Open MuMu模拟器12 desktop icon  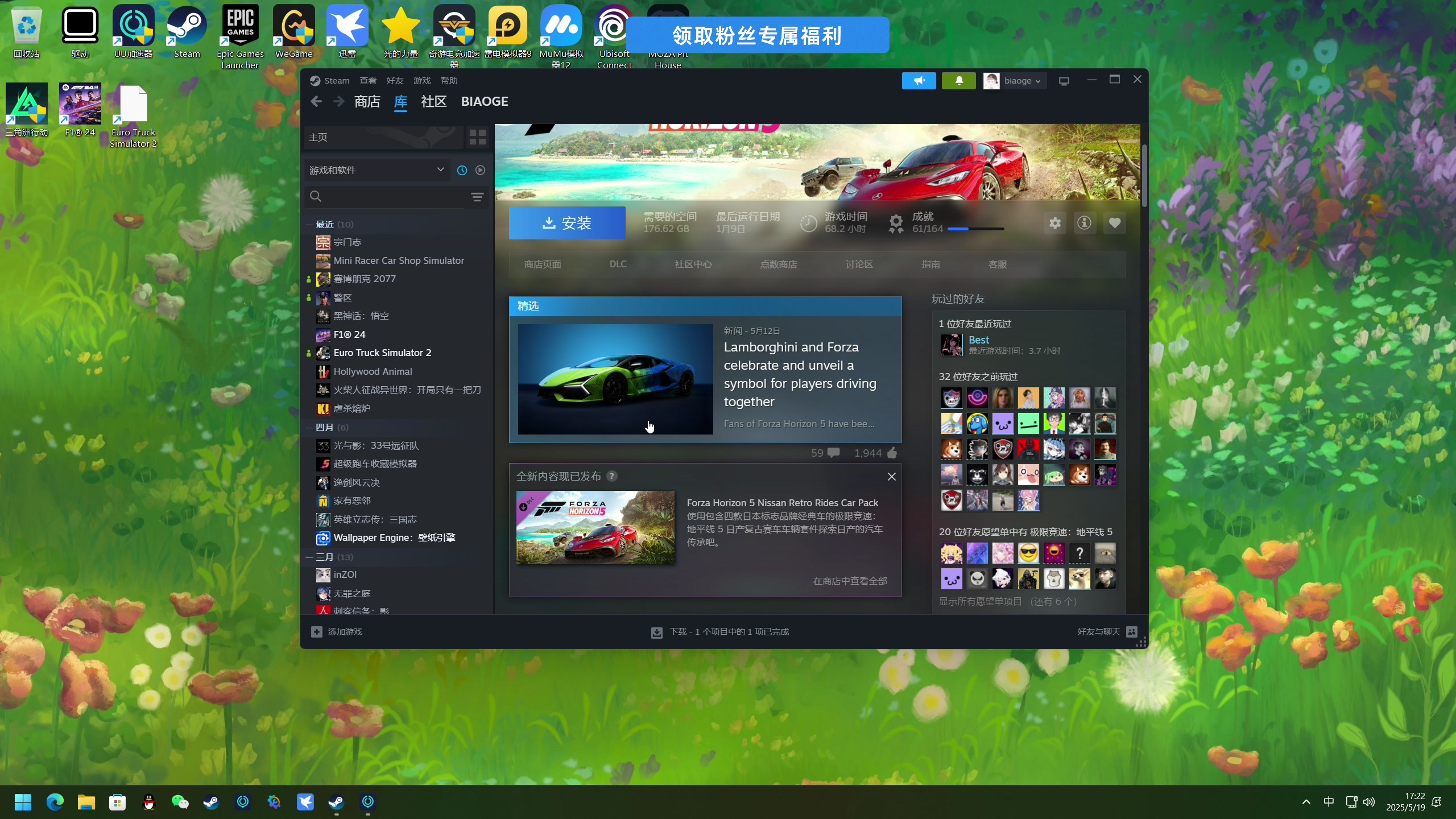point(561,36)
